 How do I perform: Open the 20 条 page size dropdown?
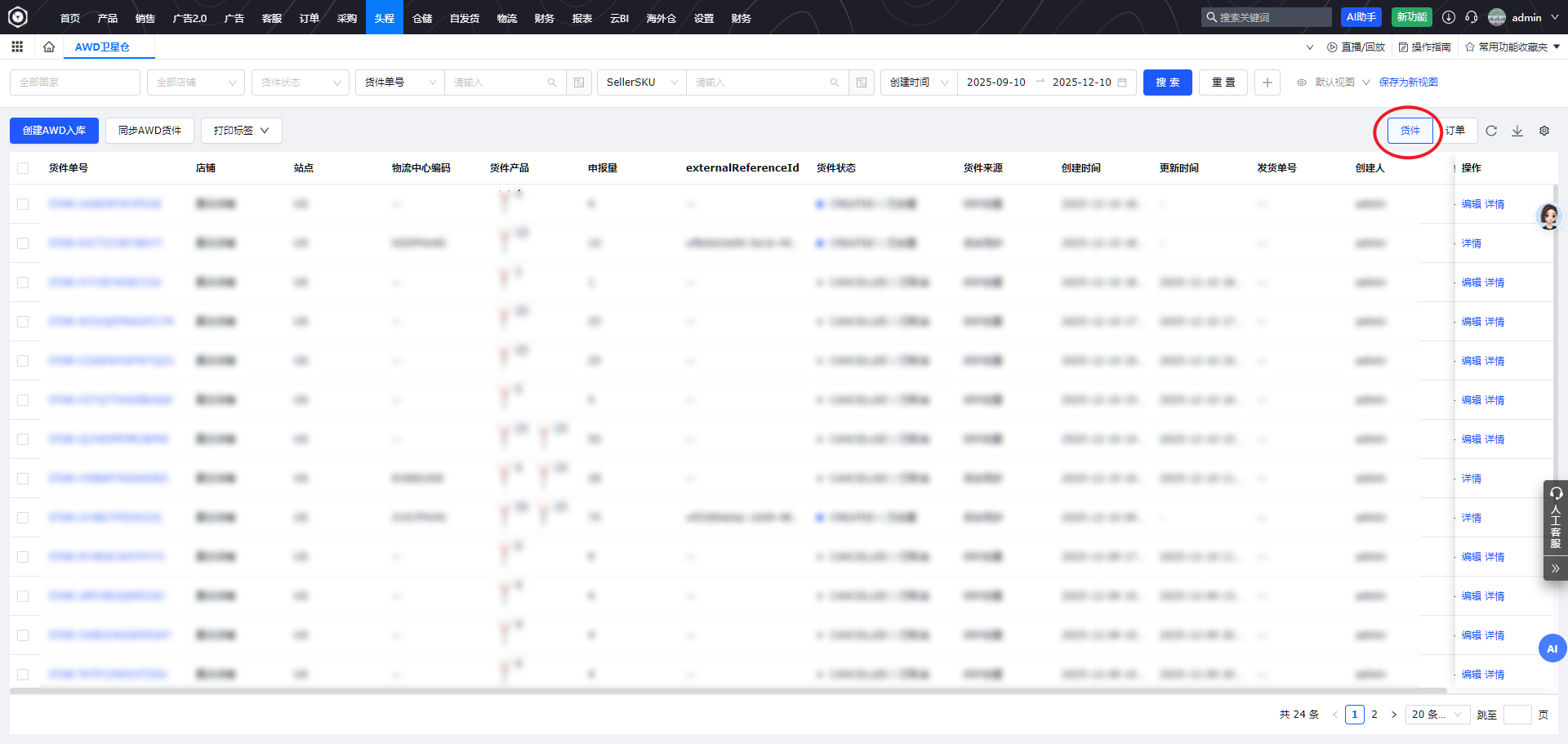[1437, 715]
